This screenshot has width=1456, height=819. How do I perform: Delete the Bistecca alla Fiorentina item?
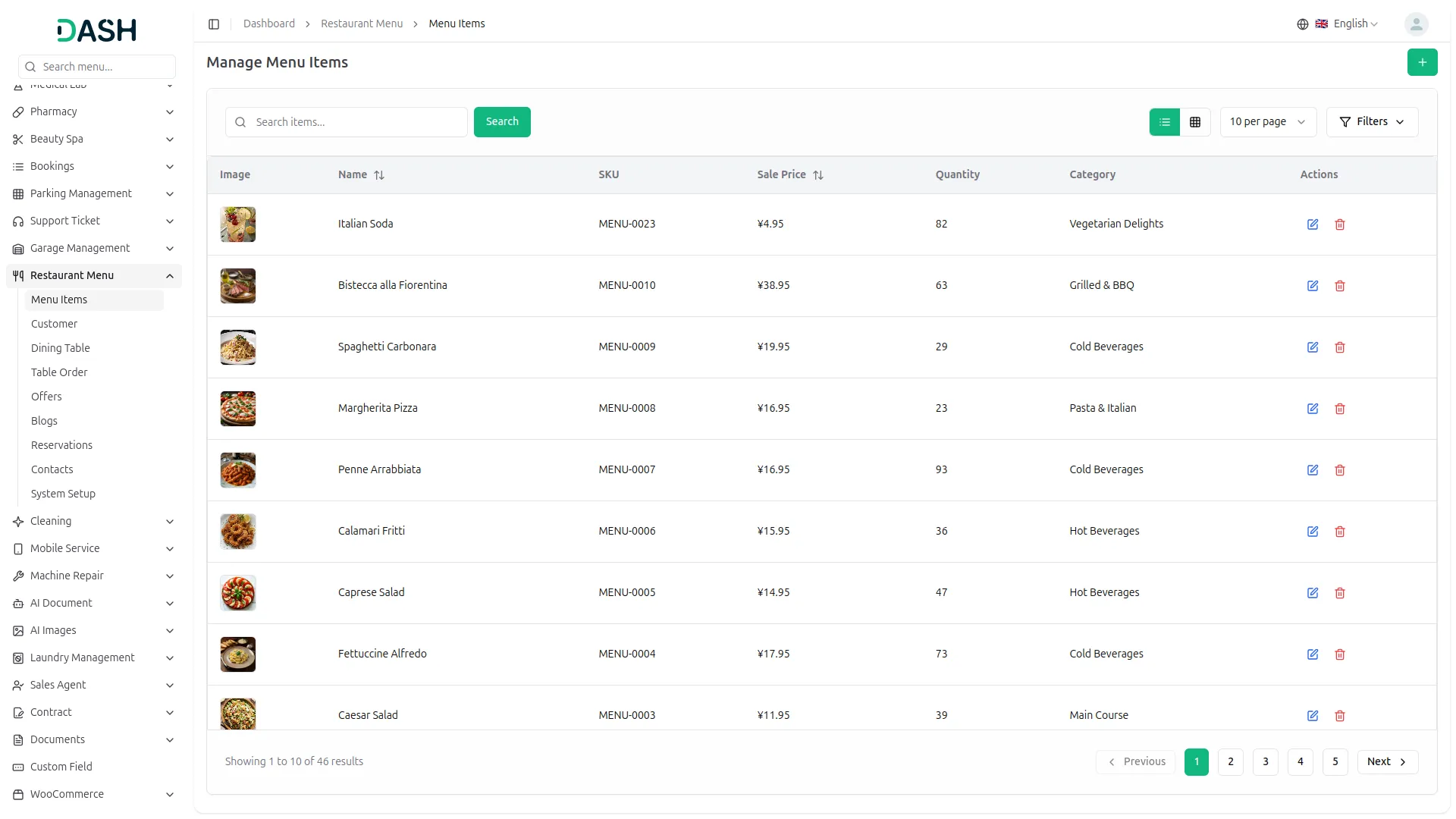(1340, 286)
